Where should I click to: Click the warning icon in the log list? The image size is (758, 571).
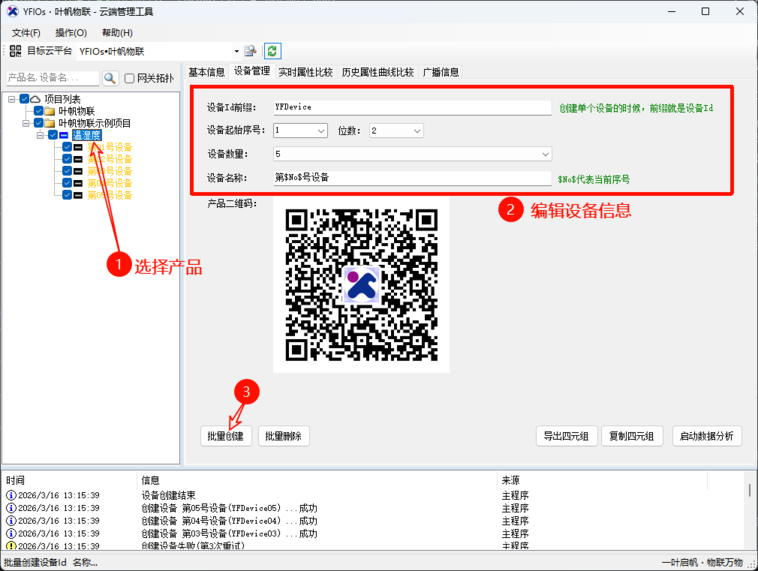click(x=11, y=546)
